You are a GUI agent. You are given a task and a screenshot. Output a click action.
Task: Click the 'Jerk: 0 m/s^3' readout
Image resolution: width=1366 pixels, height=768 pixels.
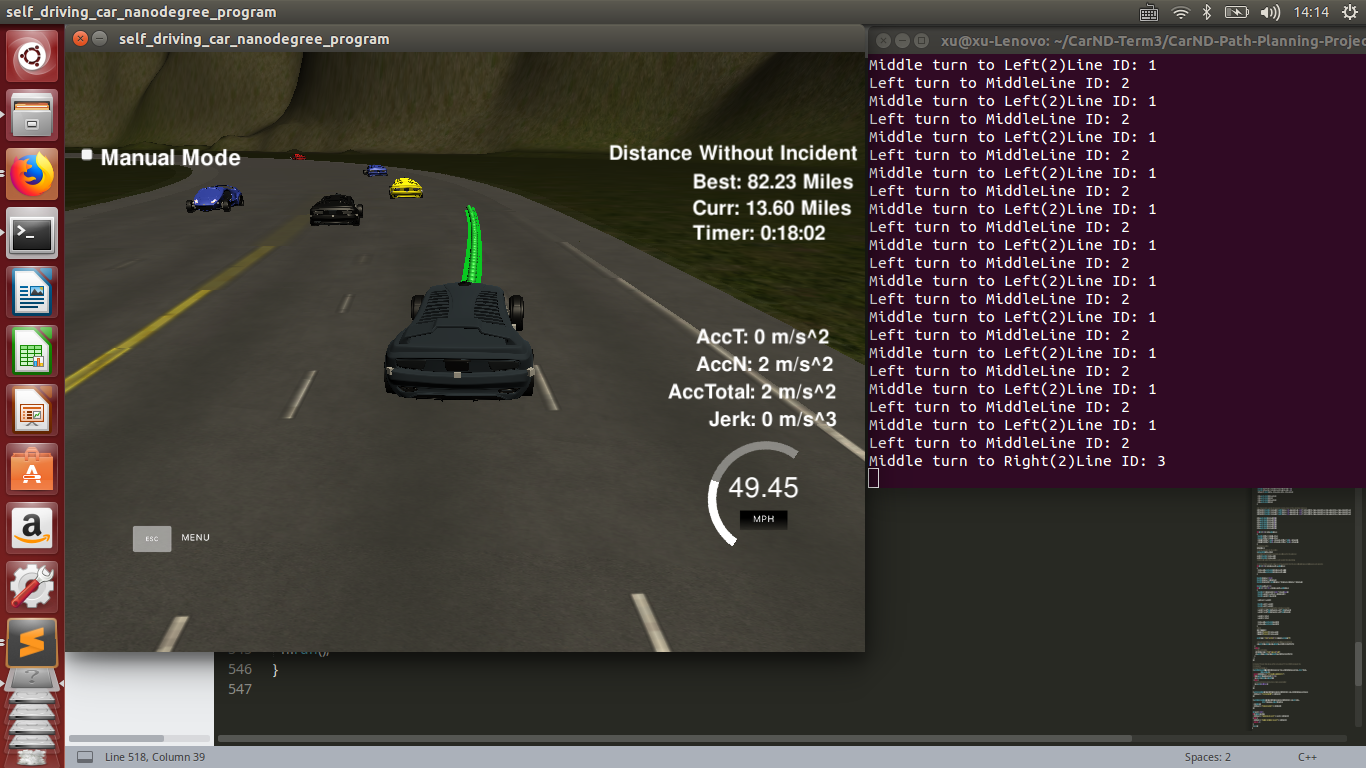click(773, 419)
